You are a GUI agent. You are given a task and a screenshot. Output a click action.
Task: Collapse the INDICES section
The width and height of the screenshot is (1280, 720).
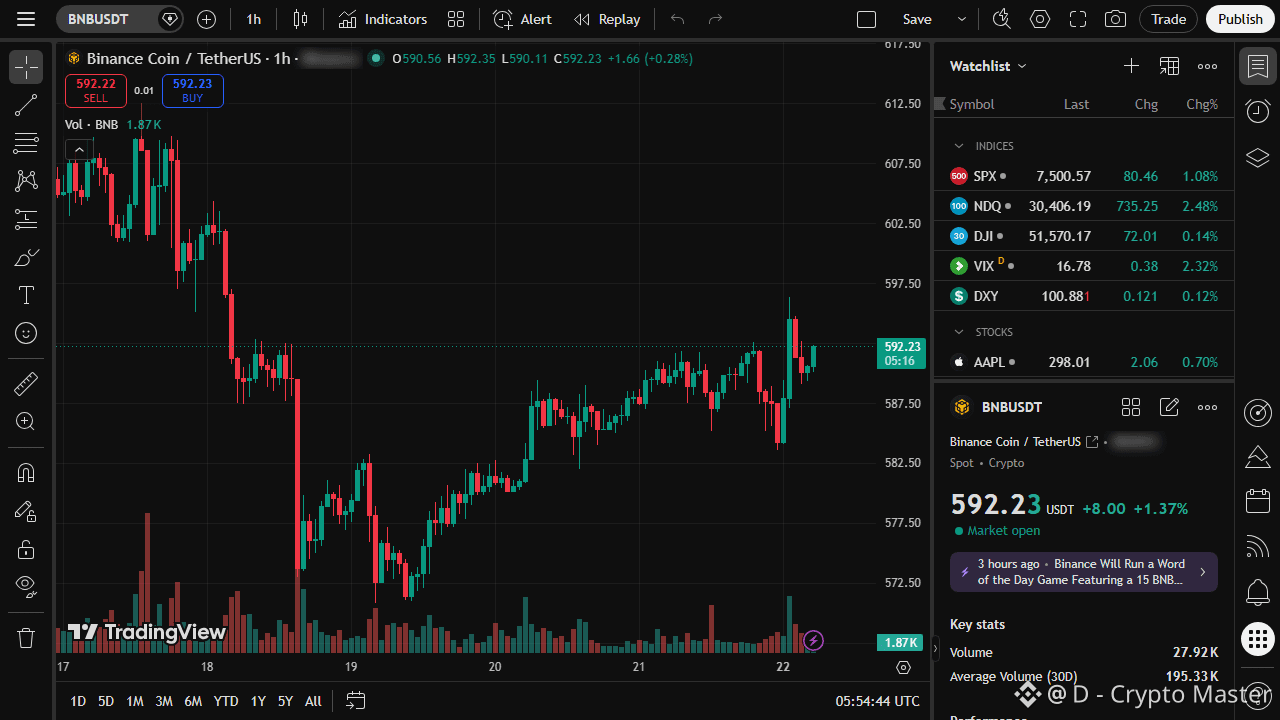pyautogui.click(x=959, y=146)
